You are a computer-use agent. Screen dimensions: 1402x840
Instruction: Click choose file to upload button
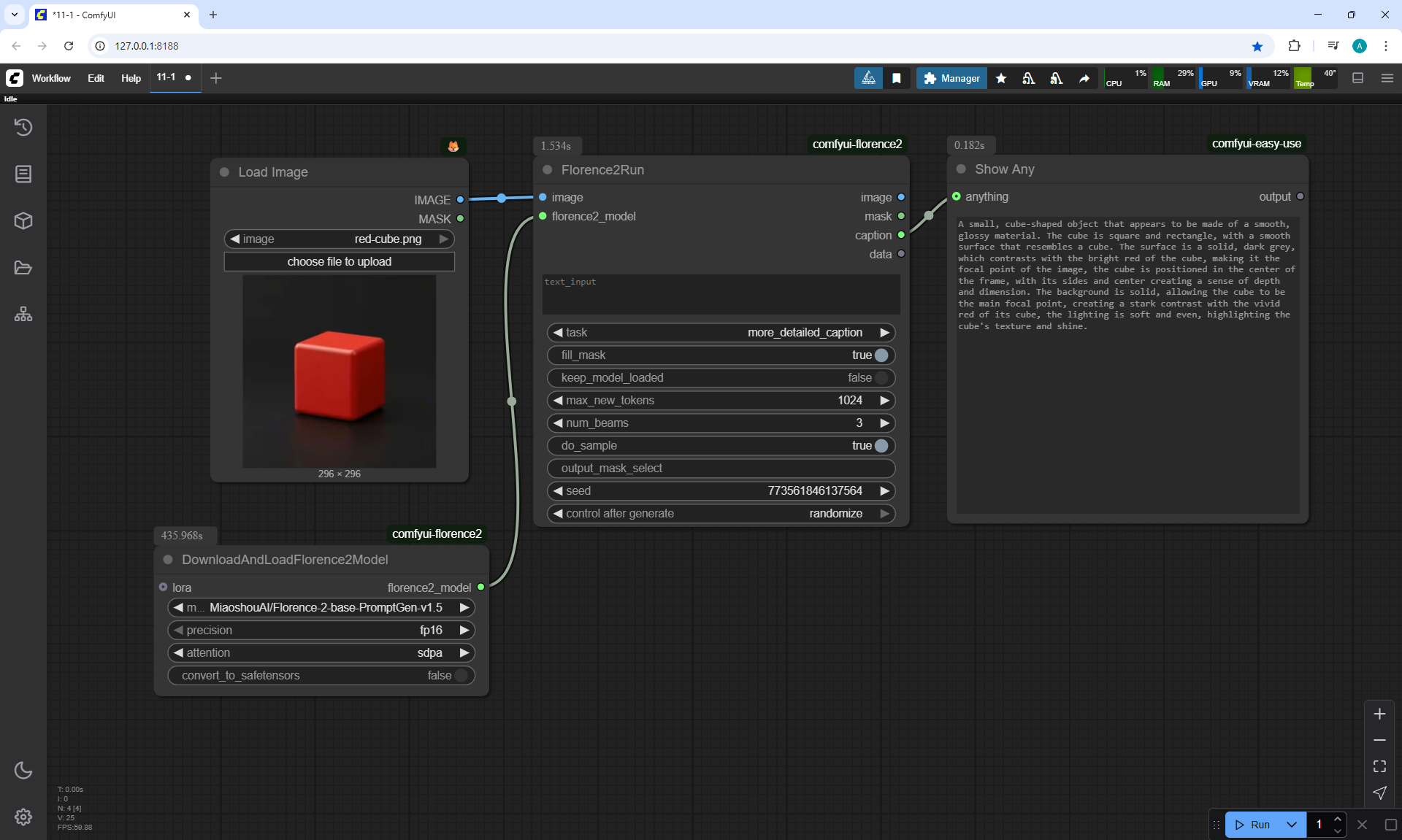[339, 262]
